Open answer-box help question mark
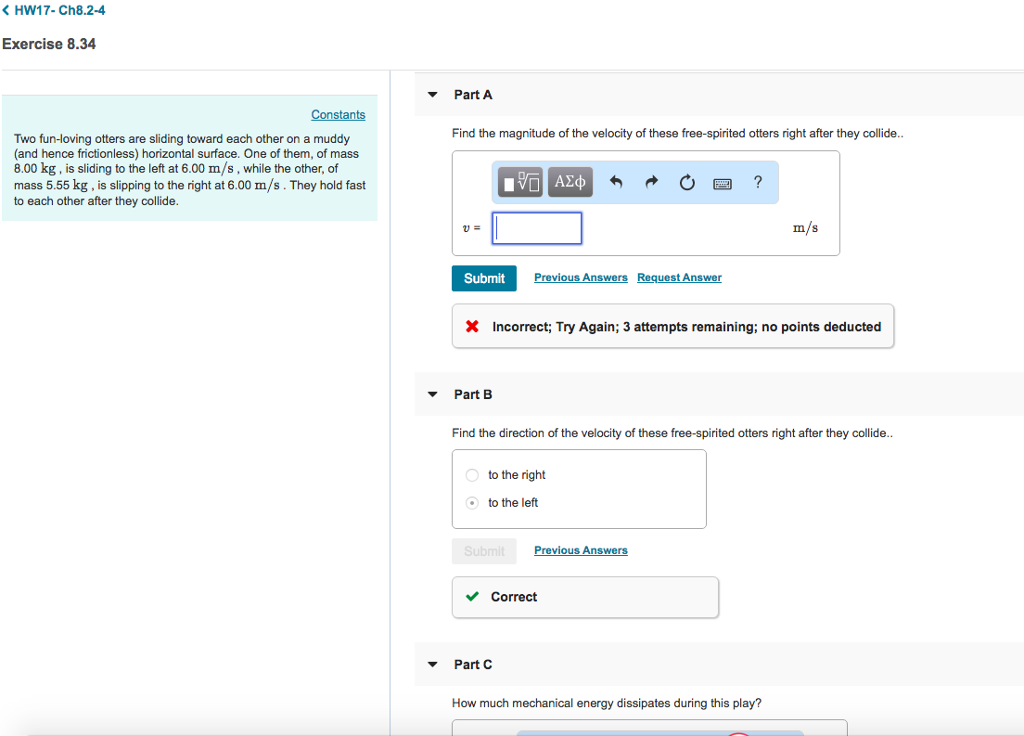This screenshot has height=736, width=1024. pyautogui.click(x=758, y=182)
